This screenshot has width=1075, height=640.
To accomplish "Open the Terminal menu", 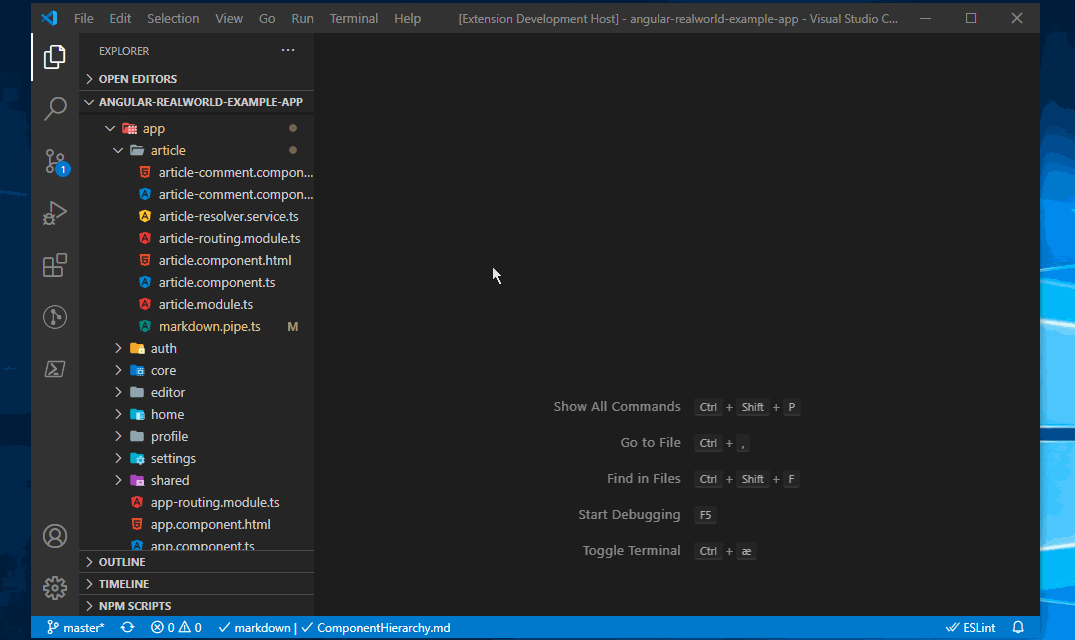I will 354,19.
